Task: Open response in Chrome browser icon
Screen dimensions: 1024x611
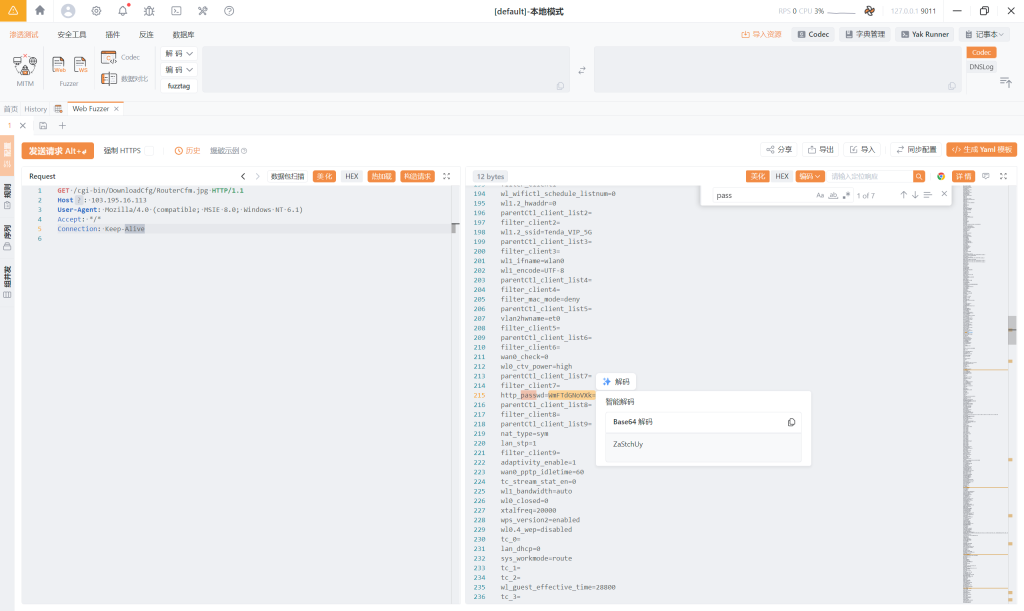Action: [940, 176]
